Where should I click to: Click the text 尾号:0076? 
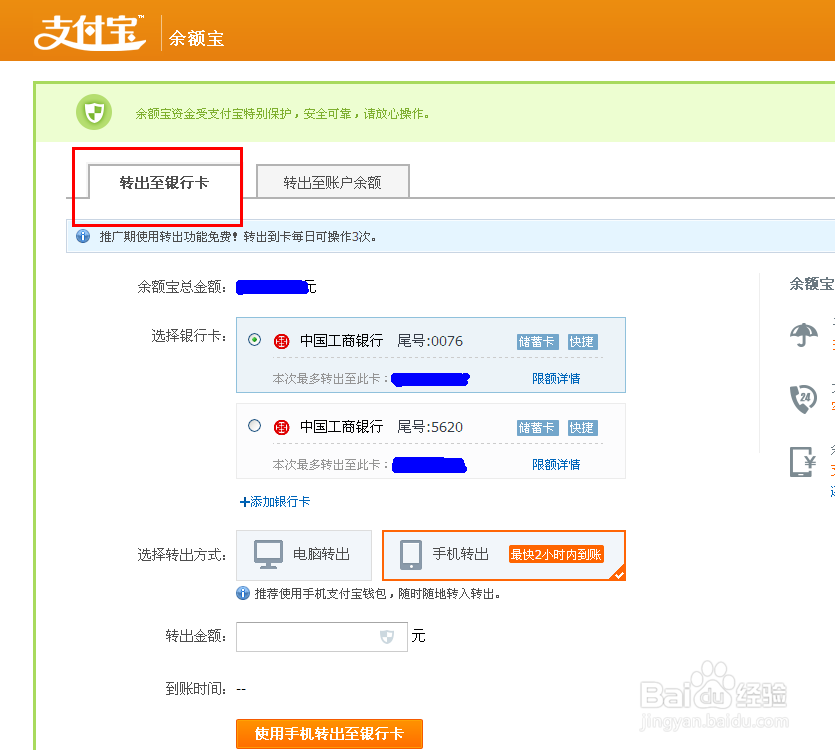[x=430, y=341]
